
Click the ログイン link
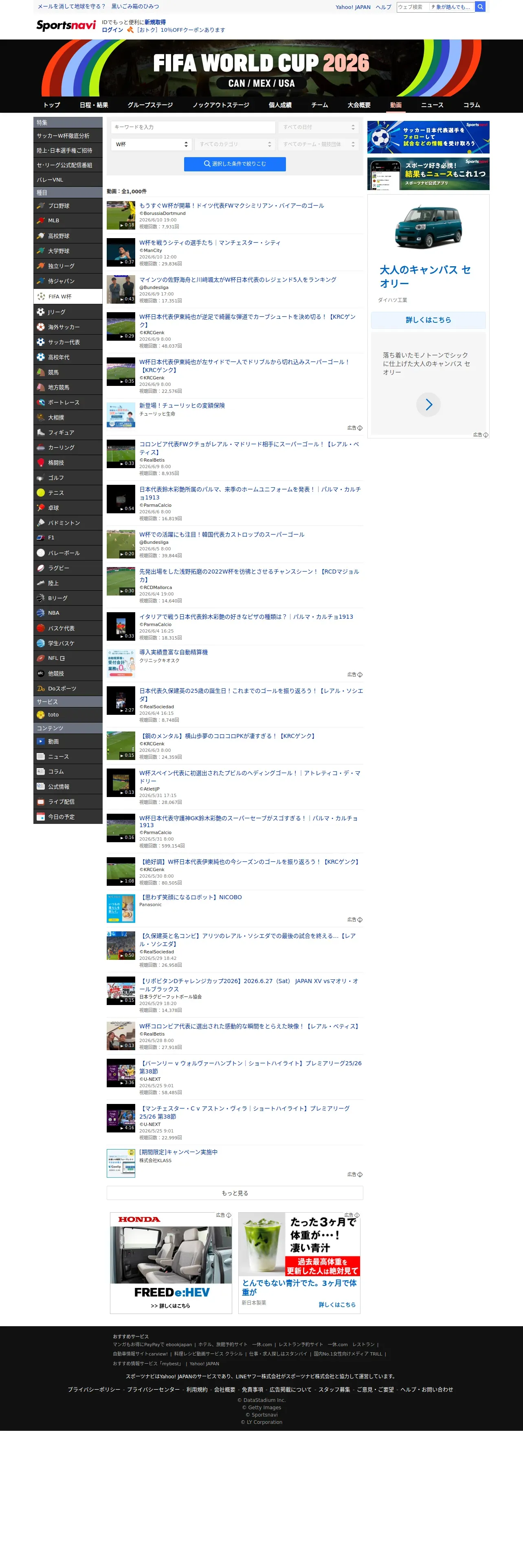pyautogui.click(x=112, y=30)
